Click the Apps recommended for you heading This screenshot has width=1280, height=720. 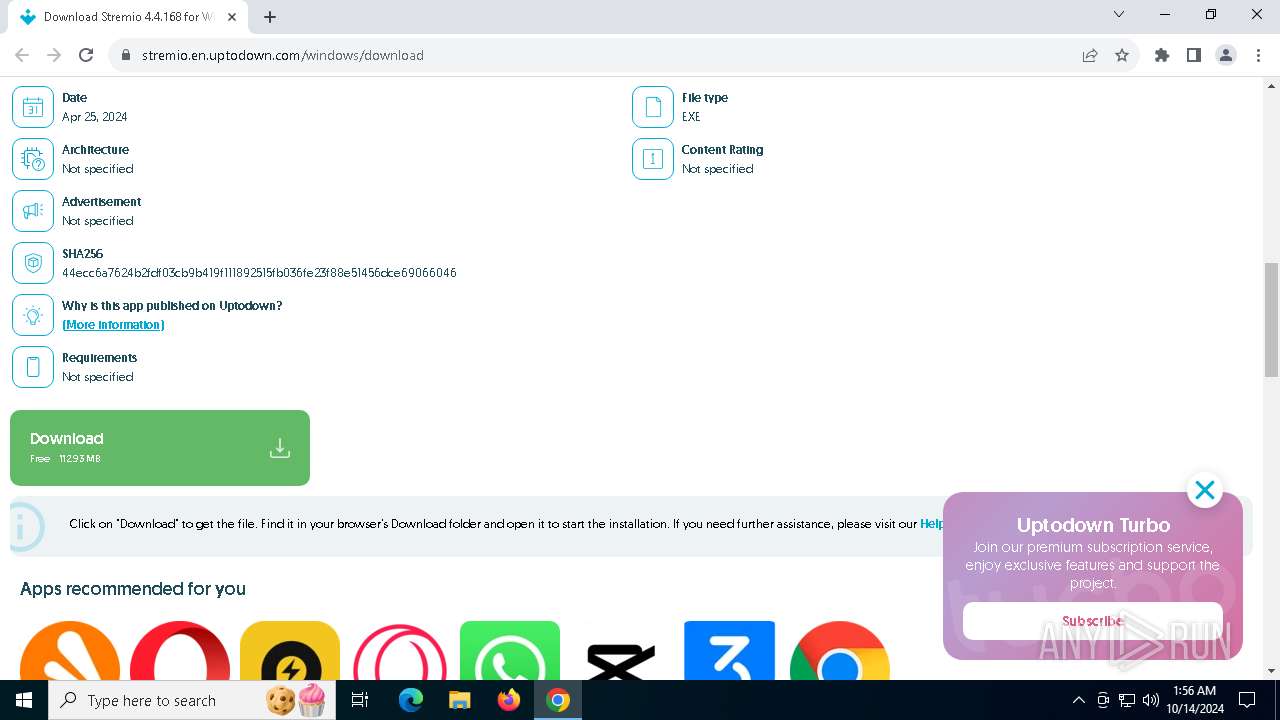[133, 589]
